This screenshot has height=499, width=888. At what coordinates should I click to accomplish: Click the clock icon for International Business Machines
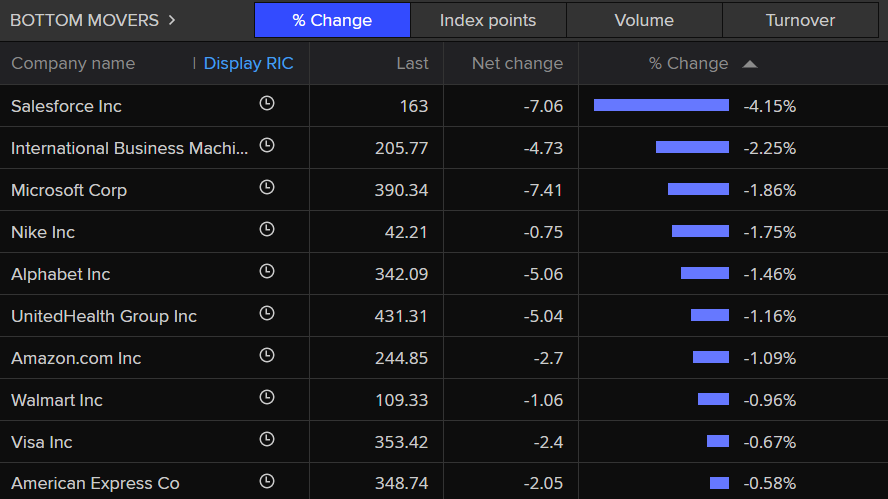pyautogui.click(x=267, y=146)
